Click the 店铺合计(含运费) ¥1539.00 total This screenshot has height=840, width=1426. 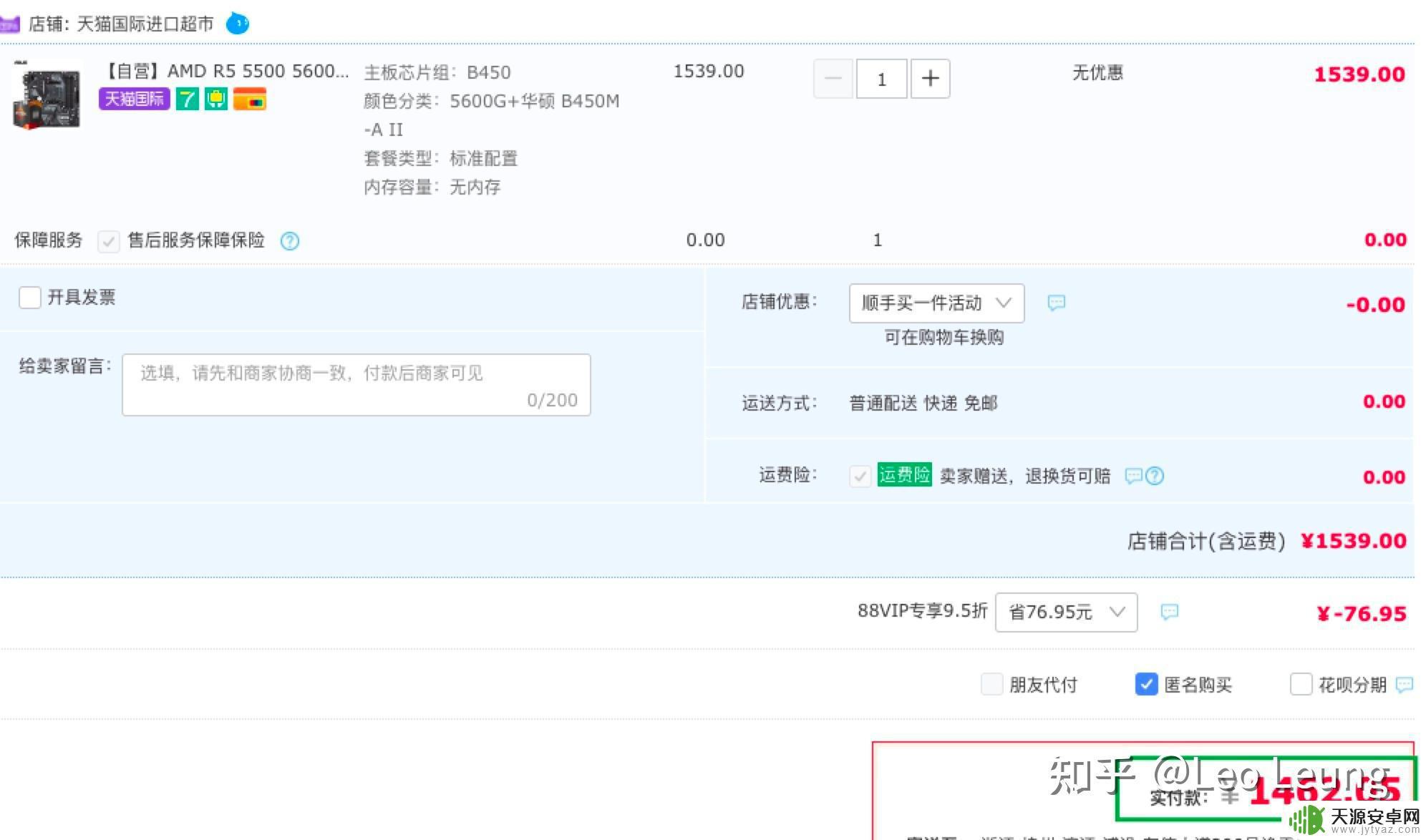coord(1266,541)
